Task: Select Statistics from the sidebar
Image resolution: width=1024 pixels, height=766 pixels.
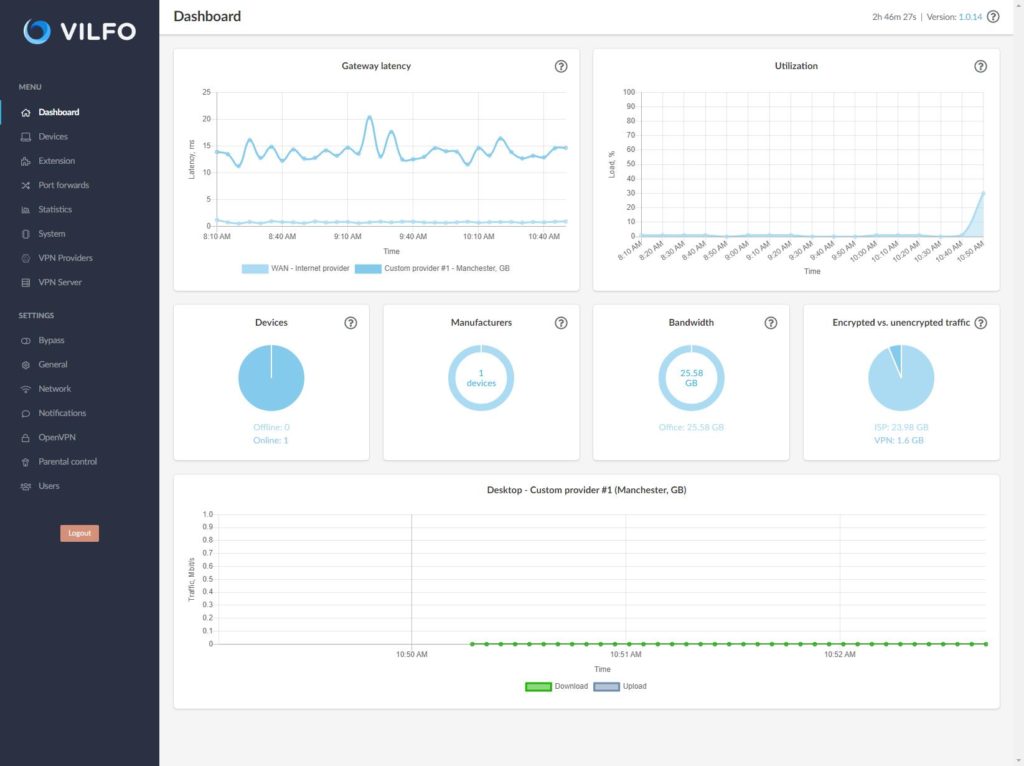Action: tap(55, 209)
